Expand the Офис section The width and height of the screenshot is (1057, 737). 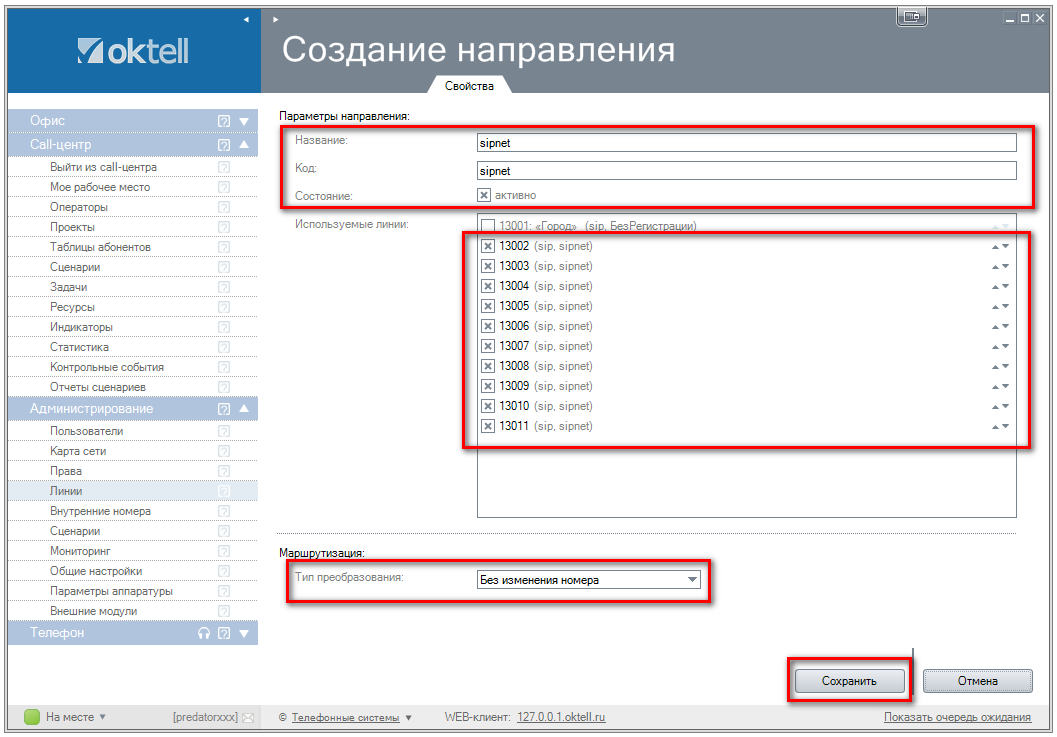[243, 121]
